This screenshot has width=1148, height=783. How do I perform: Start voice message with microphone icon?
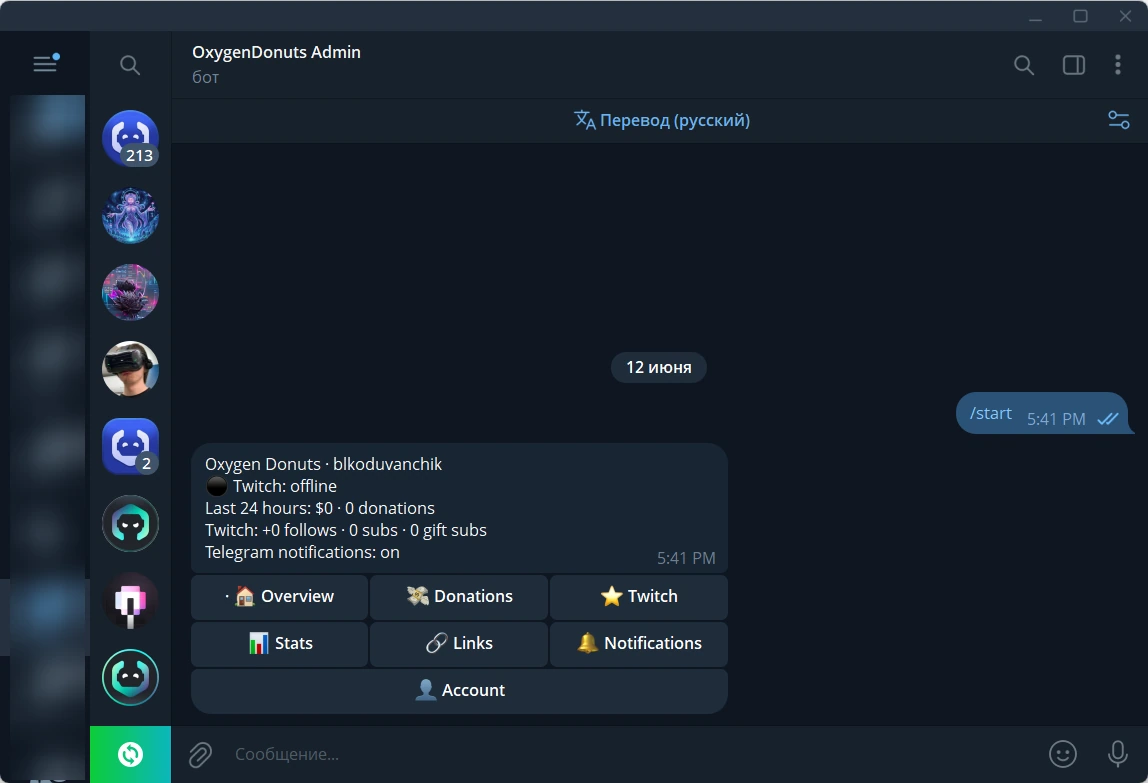click(x=1117, y=754)
